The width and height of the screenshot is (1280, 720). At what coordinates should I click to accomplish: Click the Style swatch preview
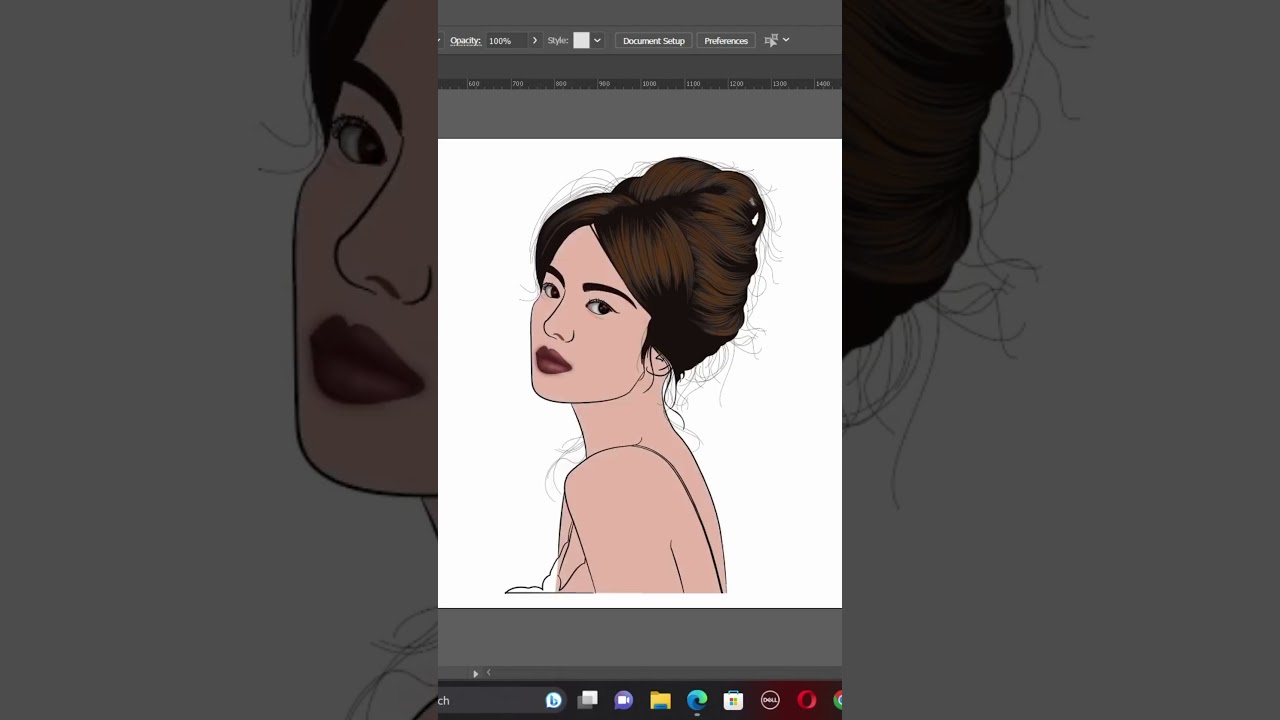point(581,41)
